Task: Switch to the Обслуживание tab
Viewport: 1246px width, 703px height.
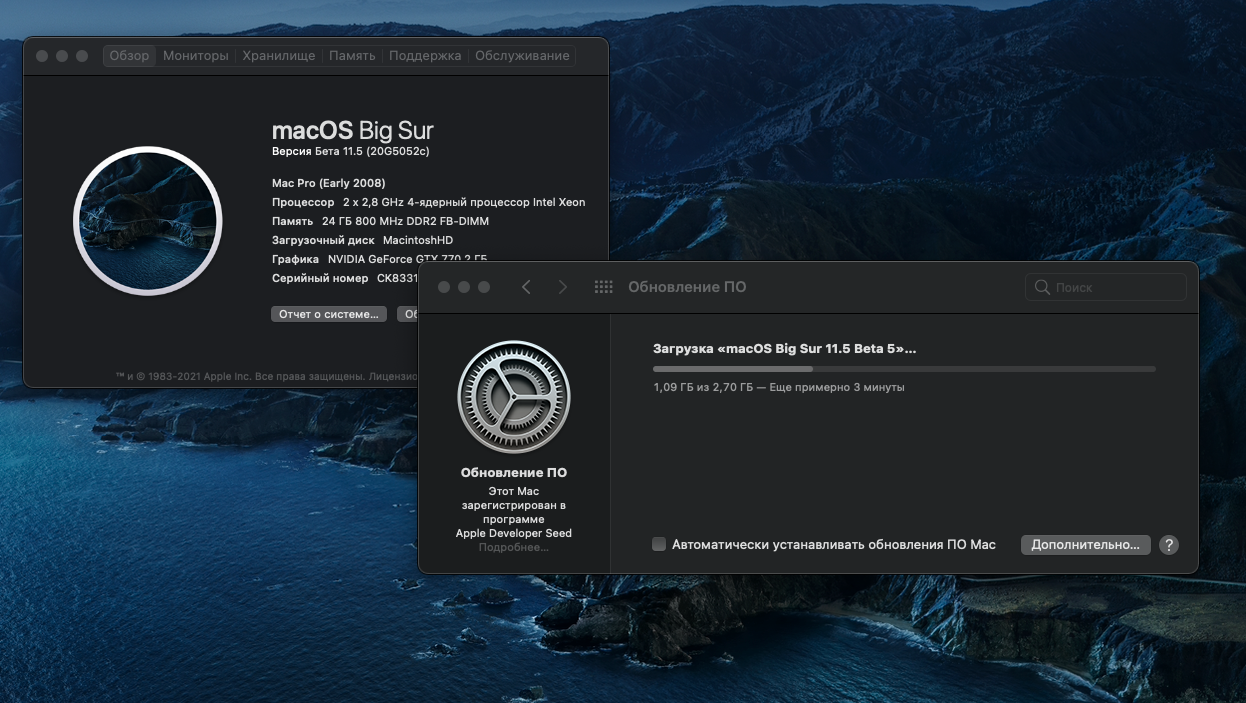Action: (522, 56)
